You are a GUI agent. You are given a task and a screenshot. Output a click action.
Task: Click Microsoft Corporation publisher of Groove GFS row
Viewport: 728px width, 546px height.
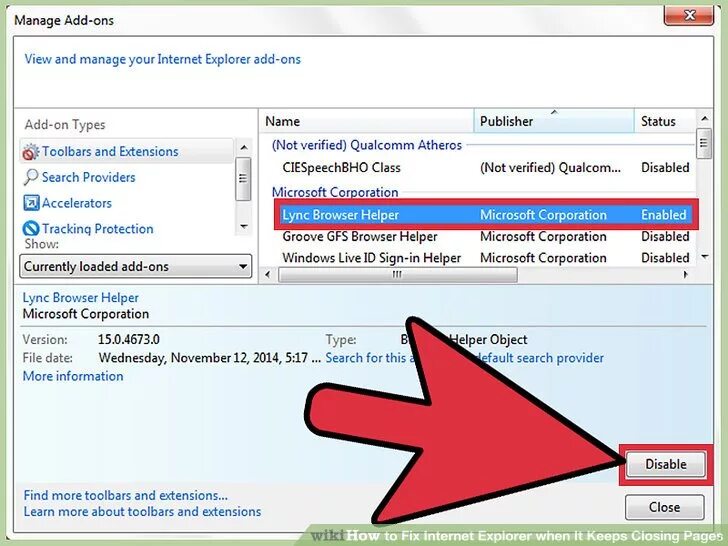pyautogui.click(x=543, y=237)
